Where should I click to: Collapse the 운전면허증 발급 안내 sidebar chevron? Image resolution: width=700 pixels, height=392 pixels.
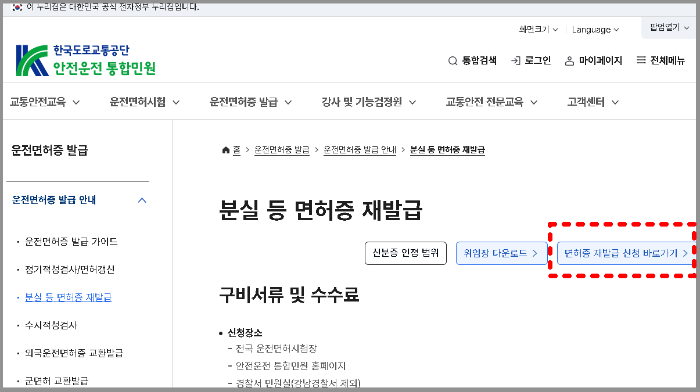click(142, 200)
